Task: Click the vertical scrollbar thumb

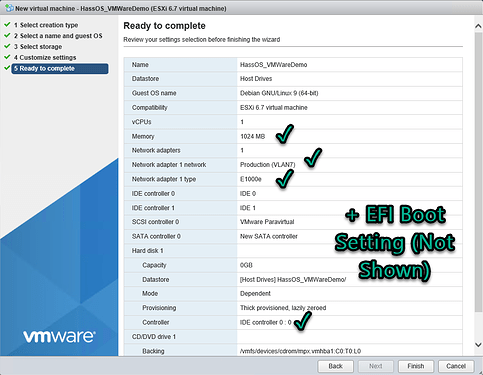Action: pos(478,172)
